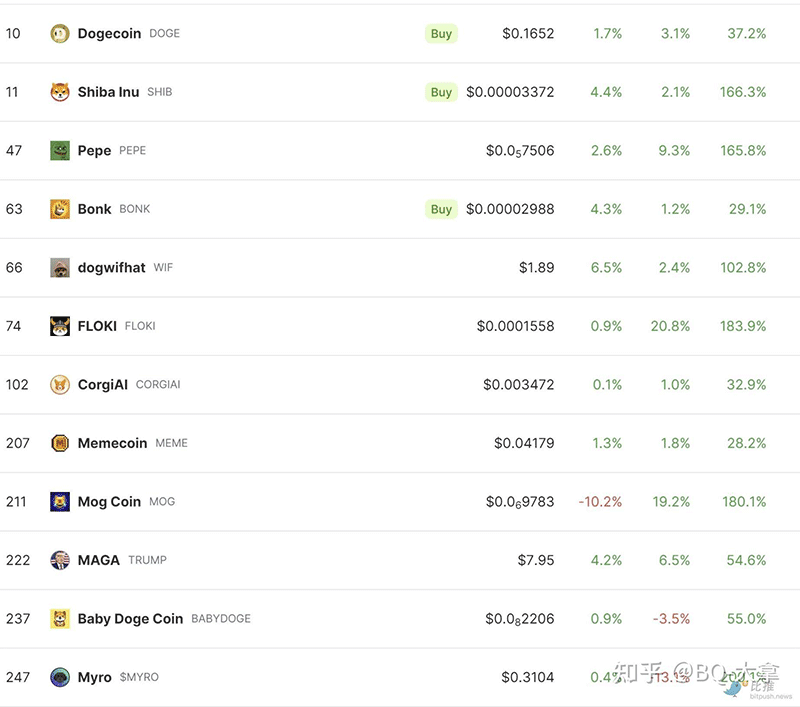Screen dimensions: 800x707
Task: Open the Dogecoin name link
Action: (110, 34)
